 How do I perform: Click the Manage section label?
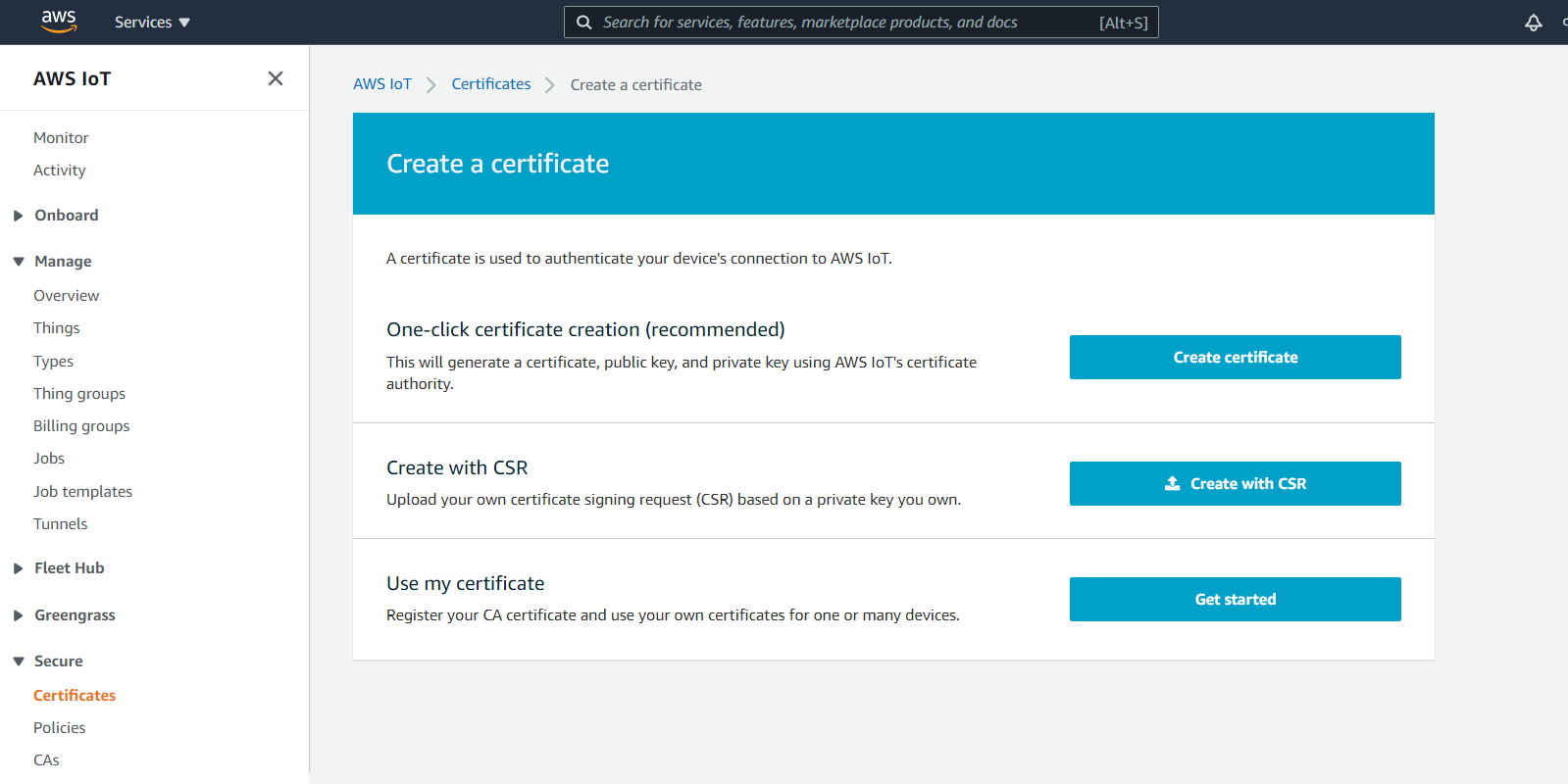tap(63, 262)
